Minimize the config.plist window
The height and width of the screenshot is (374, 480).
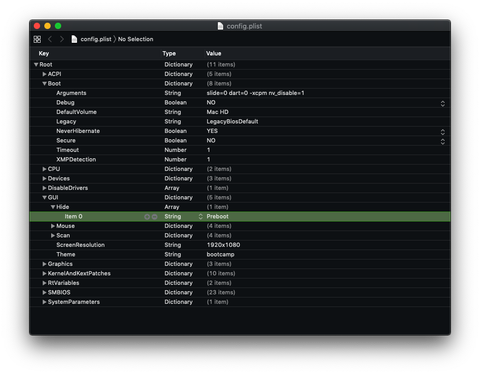click(x=47, y=26)
